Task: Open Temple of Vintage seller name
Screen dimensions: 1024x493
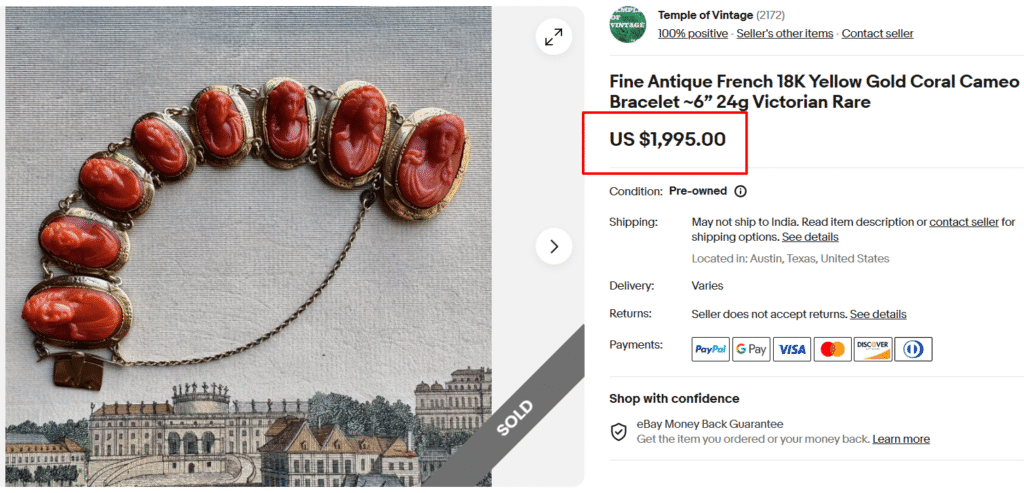Action: coord(705,15)
